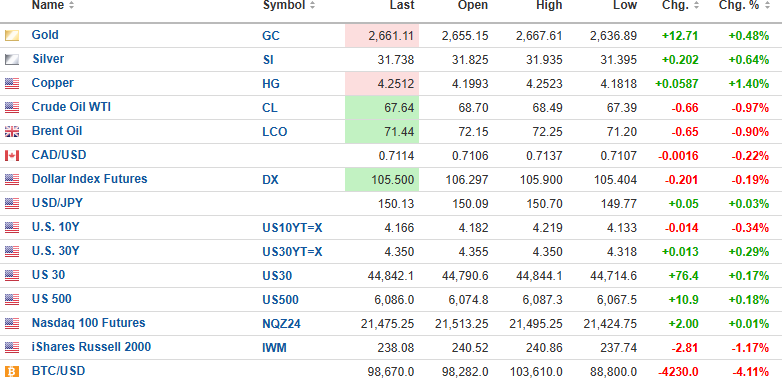Click the Gold bar icon
782x378 pixels.
(12, 36)
